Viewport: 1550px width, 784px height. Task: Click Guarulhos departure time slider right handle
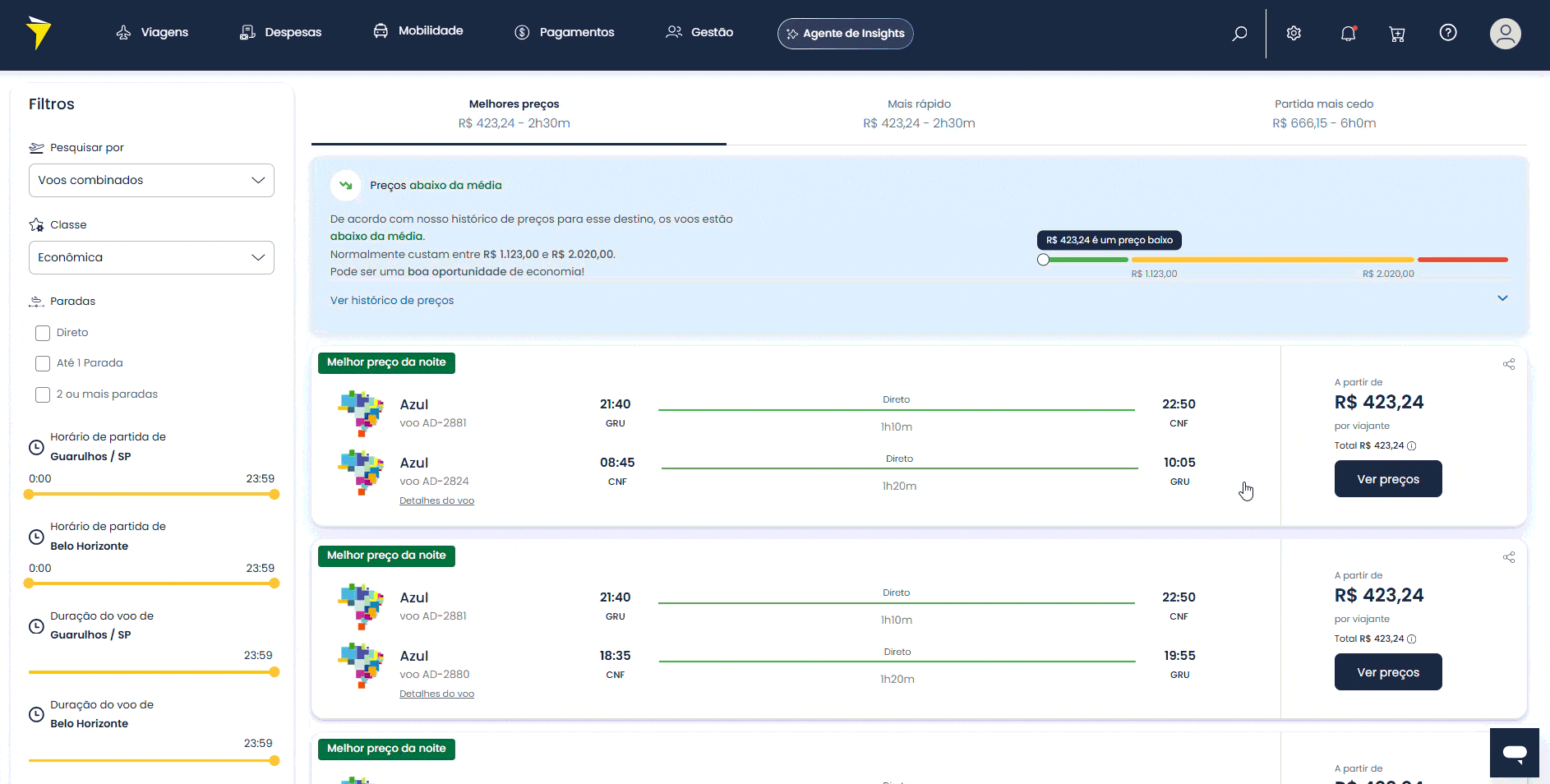[274, 495]
